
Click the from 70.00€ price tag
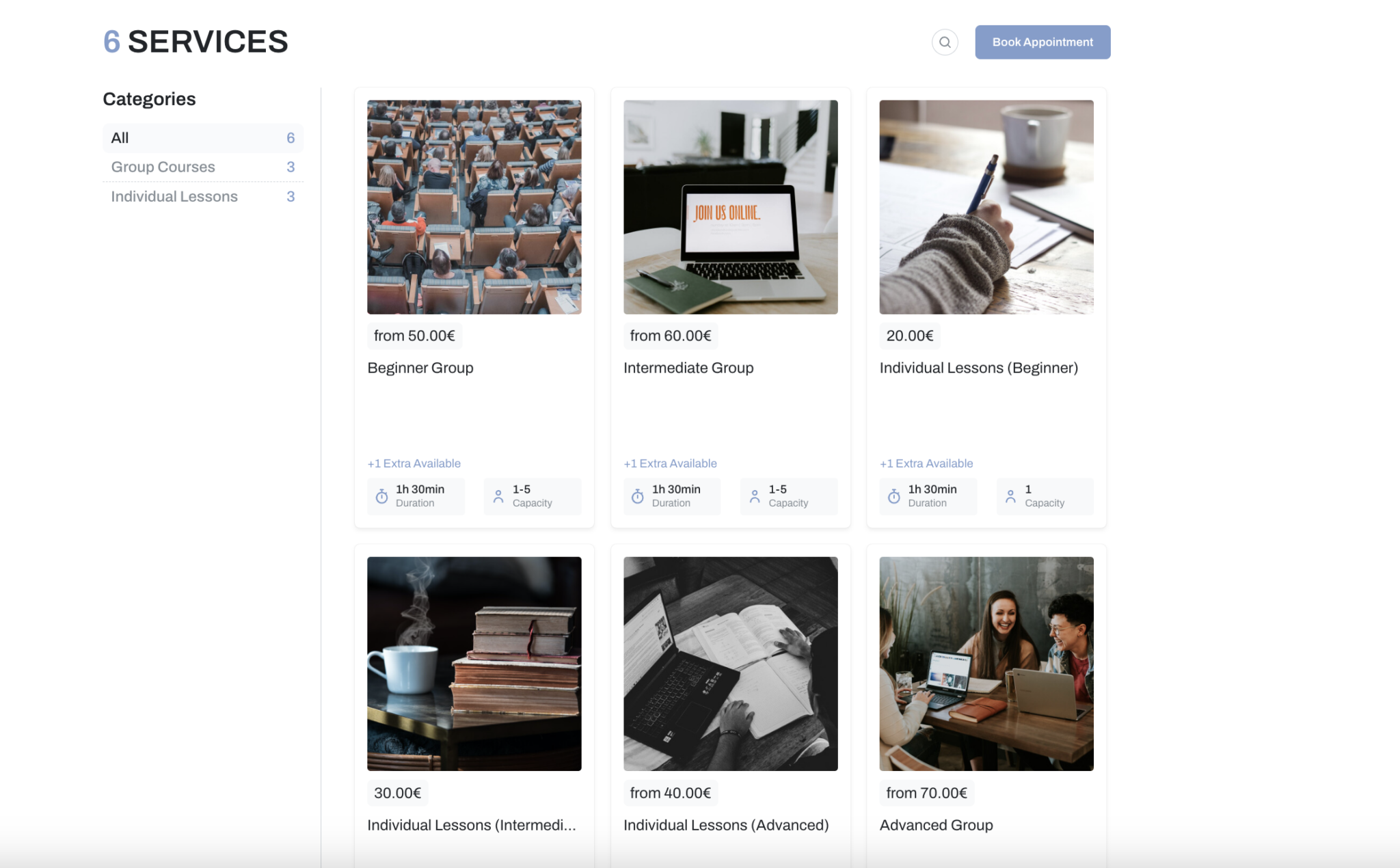[926, 793]
